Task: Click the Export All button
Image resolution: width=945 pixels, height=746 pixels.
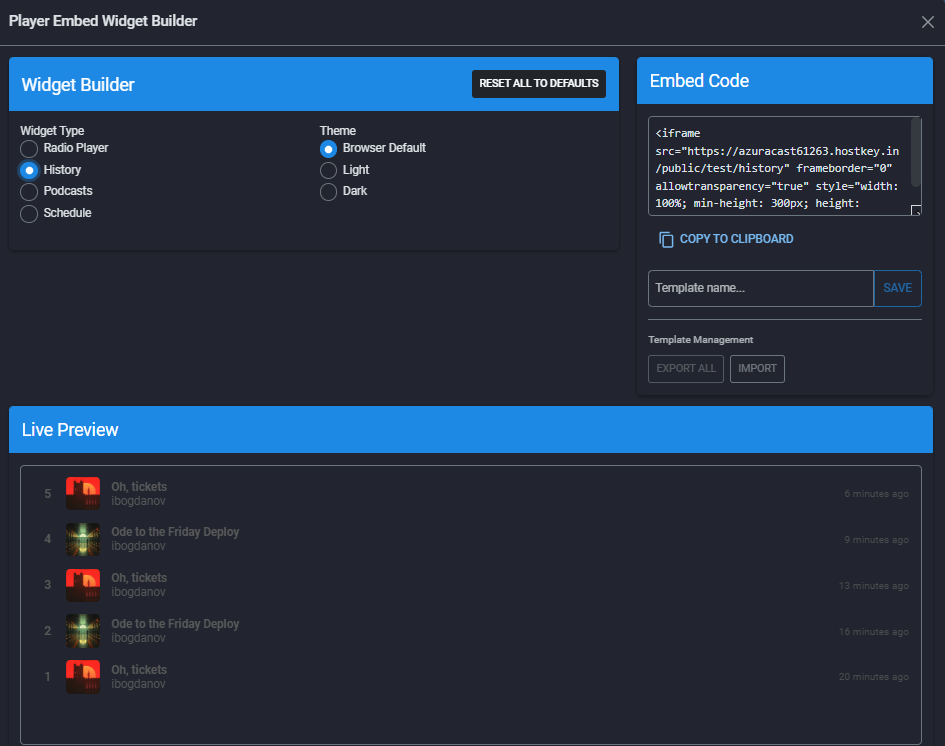Action: (x=686, y=369)
